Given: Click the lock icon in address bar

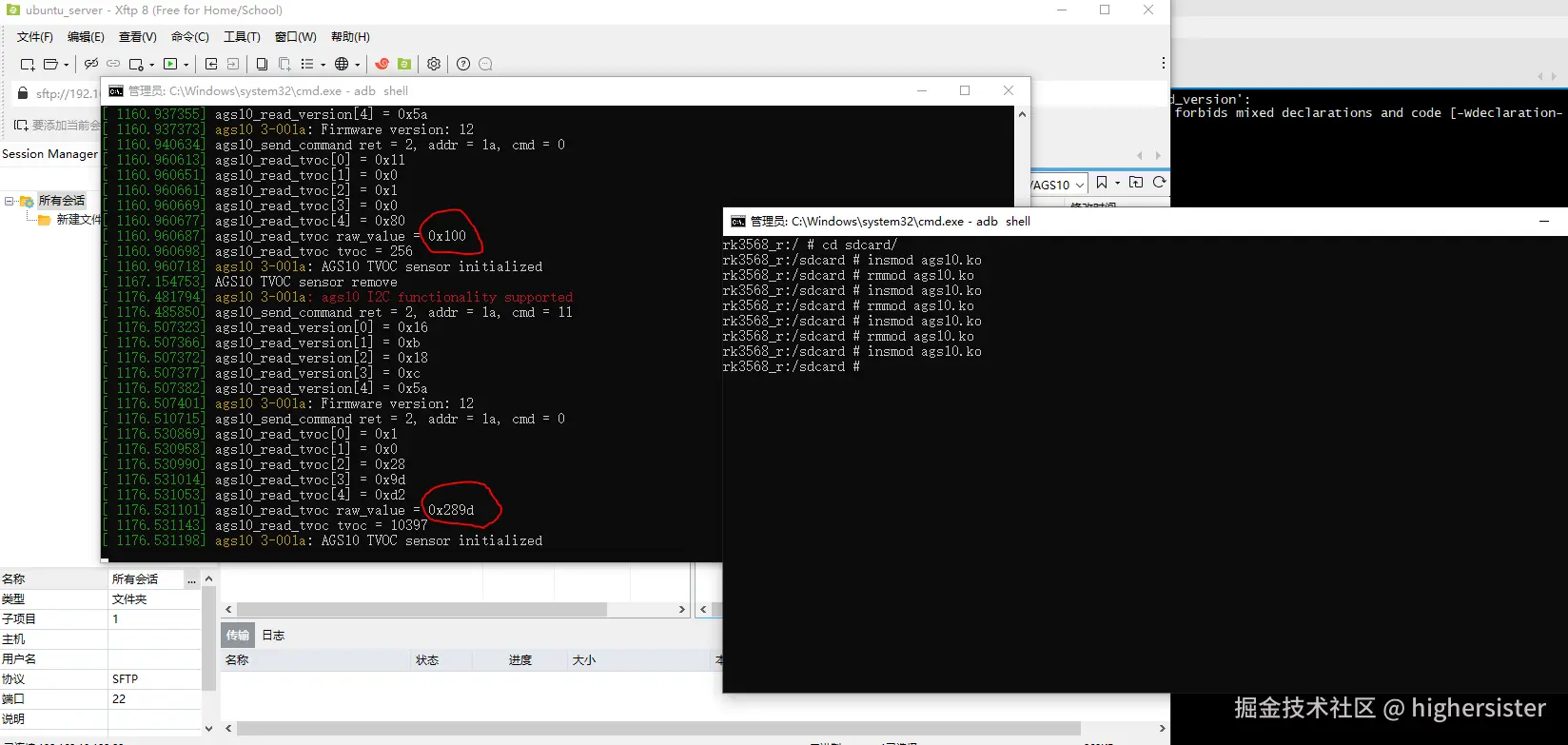Looking at the screenshot, I should tap(23, 93).
